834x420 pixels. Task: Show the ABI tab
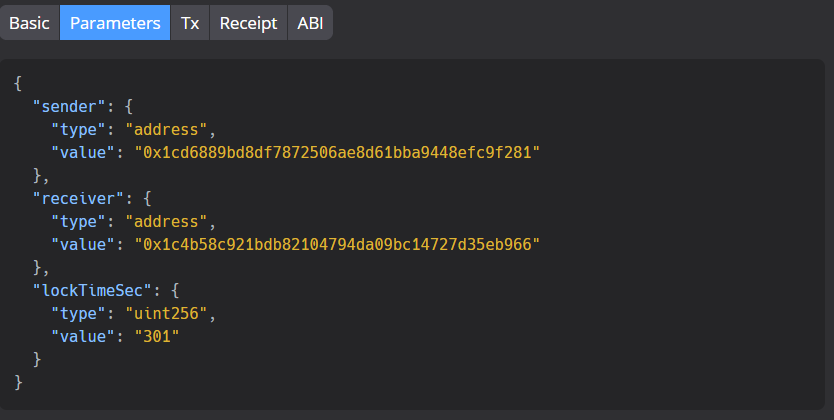(310, 23)
